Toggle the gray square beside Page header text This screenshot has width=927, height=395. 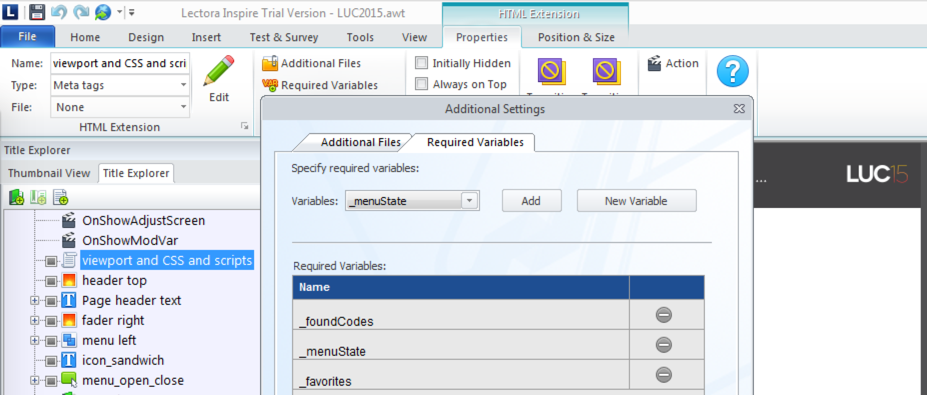click(x=51, y=301)
